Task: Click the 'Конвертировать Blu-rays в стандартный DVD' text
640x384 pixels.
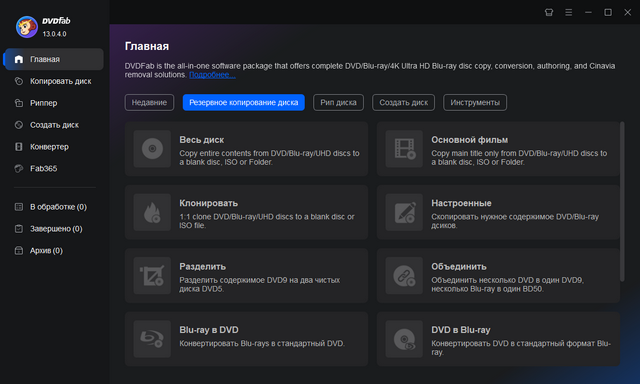Action: pos(262,344)
